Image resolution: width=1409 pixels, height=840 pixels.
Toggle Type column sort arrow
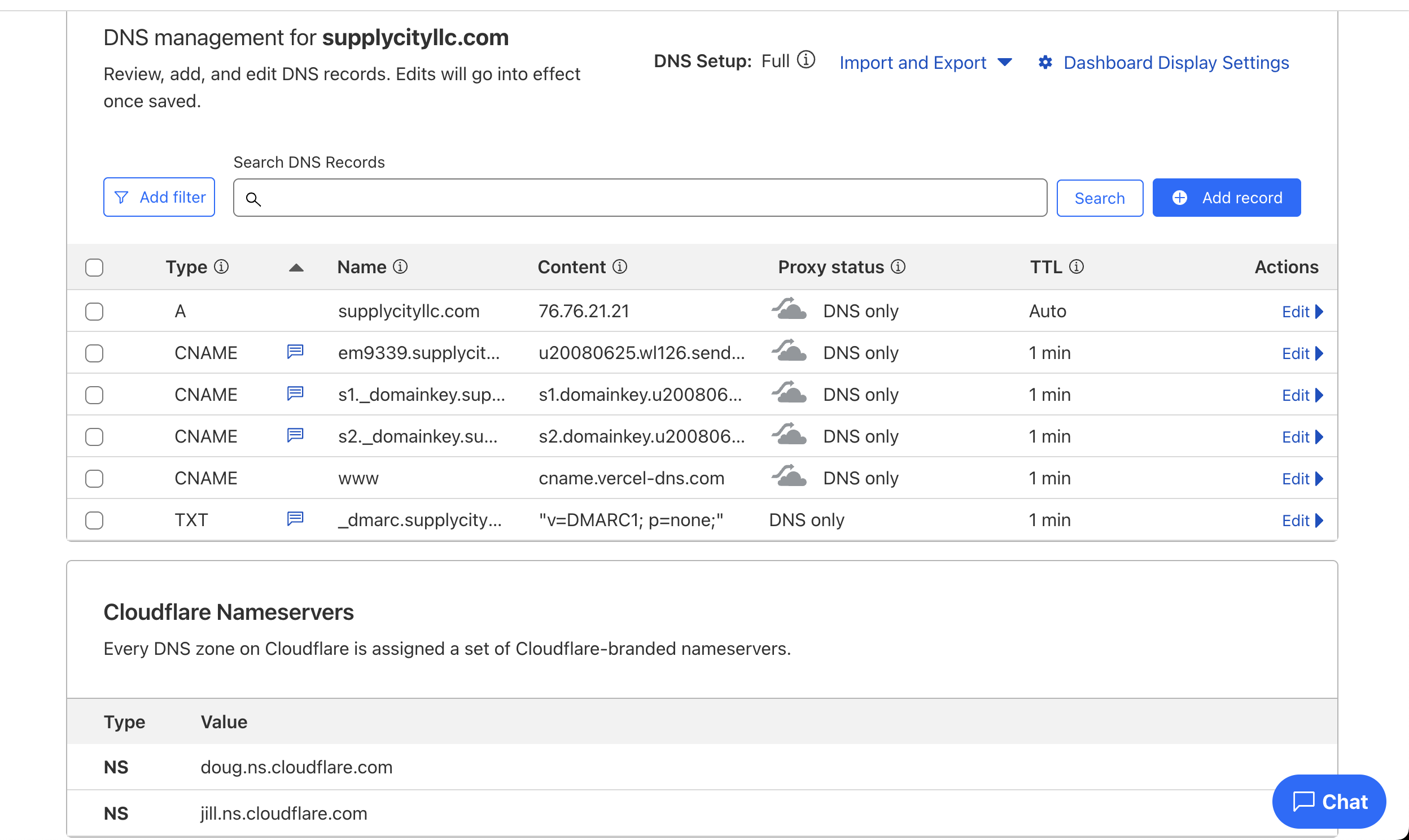296,268
